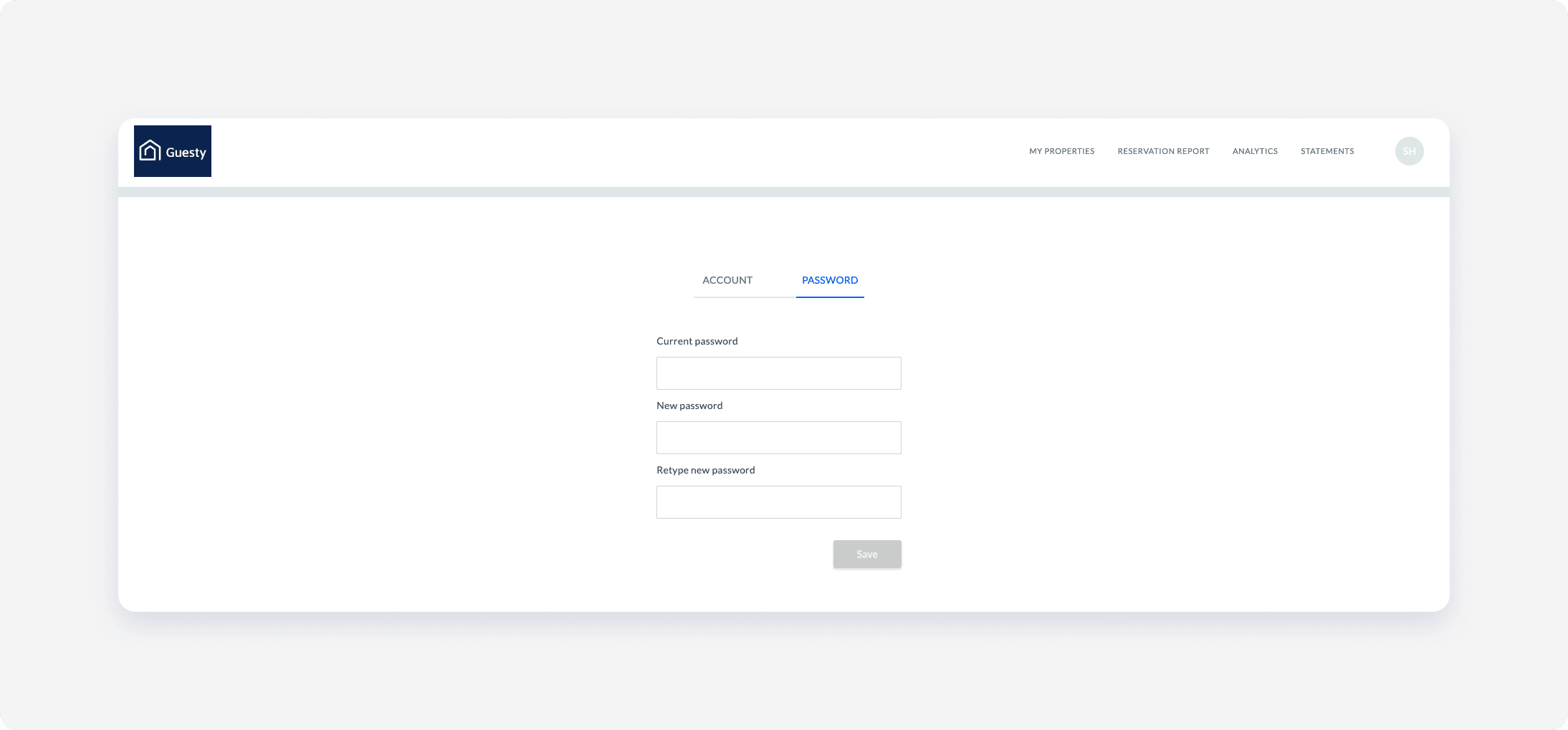Open the SH user avatar menu

click(x=1409, y=151)
